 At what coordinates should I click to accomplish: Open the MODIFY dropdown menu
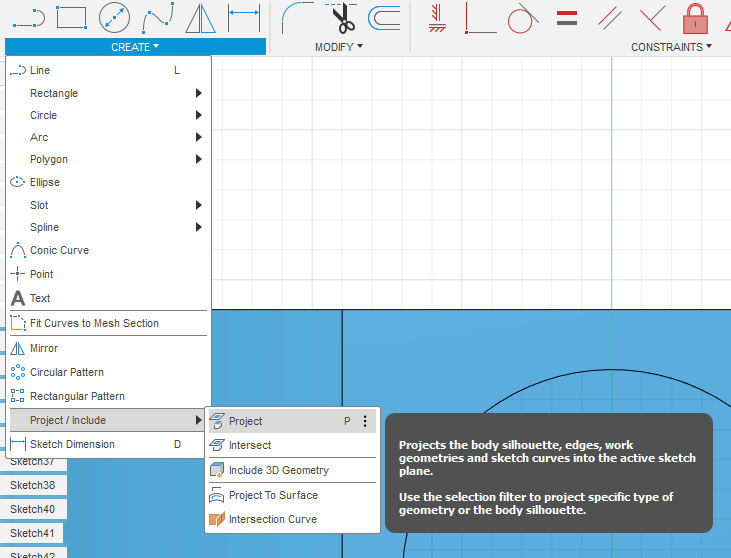[x=339, y=47]
